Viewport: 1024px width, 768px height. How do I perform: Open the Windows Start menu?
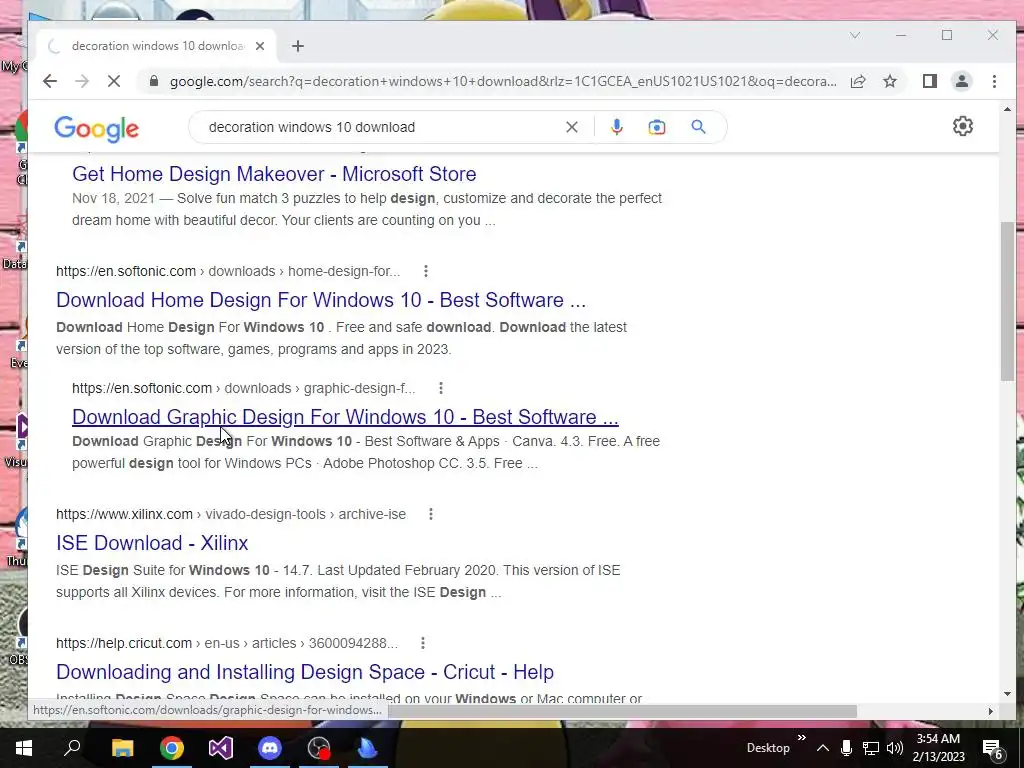click(24, 748)
